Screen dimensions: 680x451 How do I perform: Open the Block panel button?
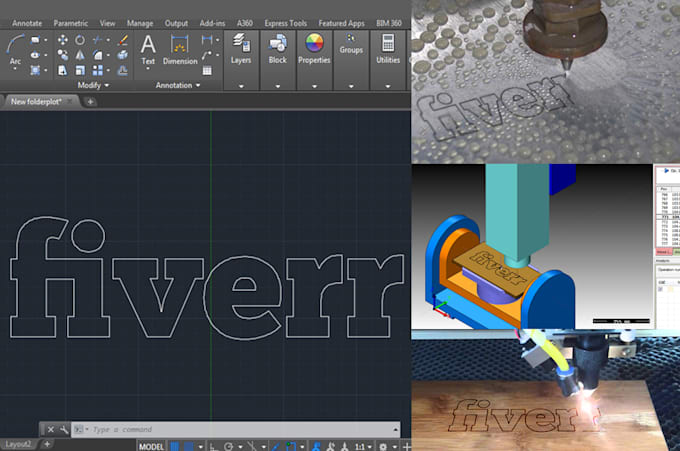[278, 49]
